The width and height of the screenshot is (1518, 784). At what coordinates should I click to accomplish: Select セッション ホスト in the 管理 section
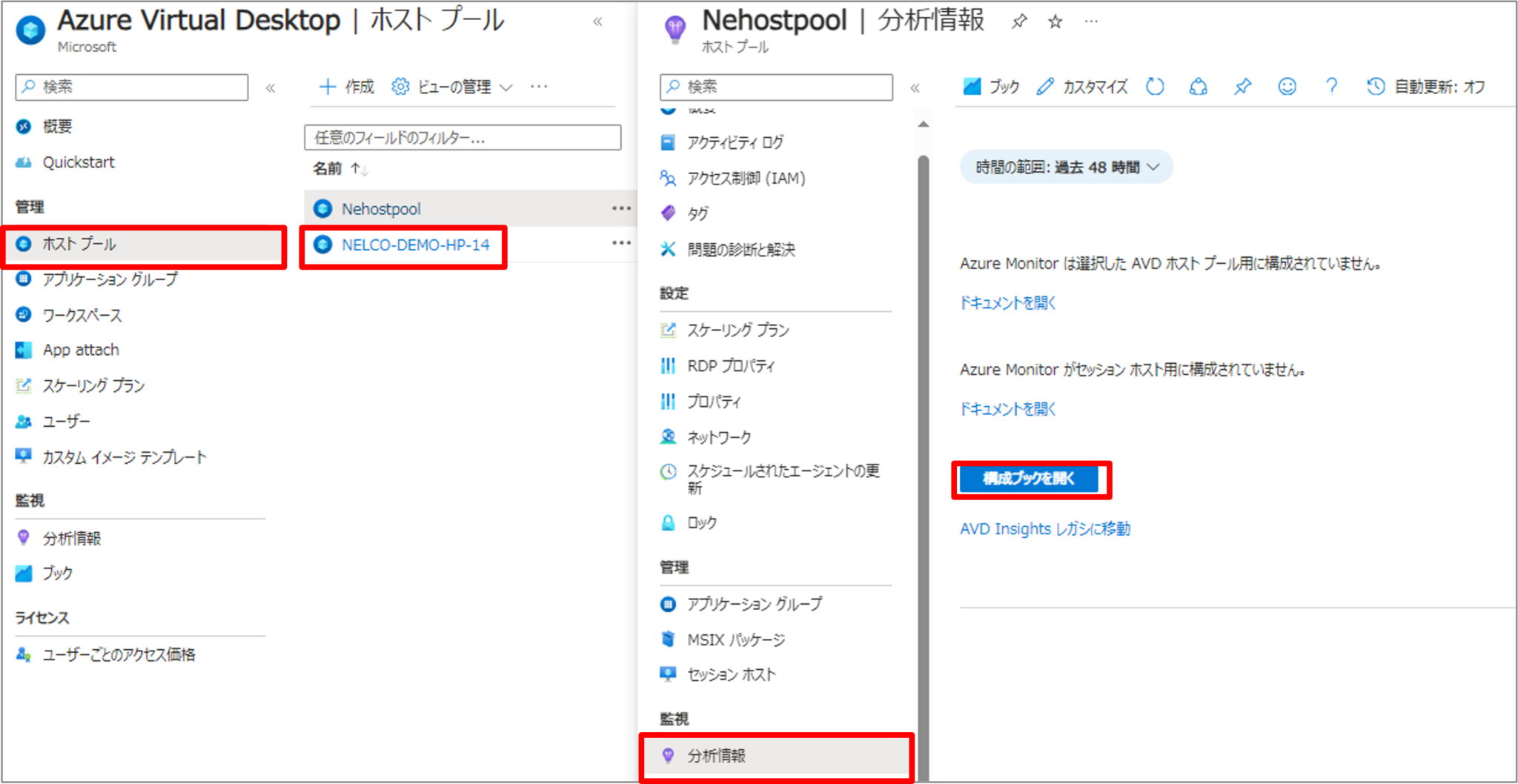click(731, 674)
